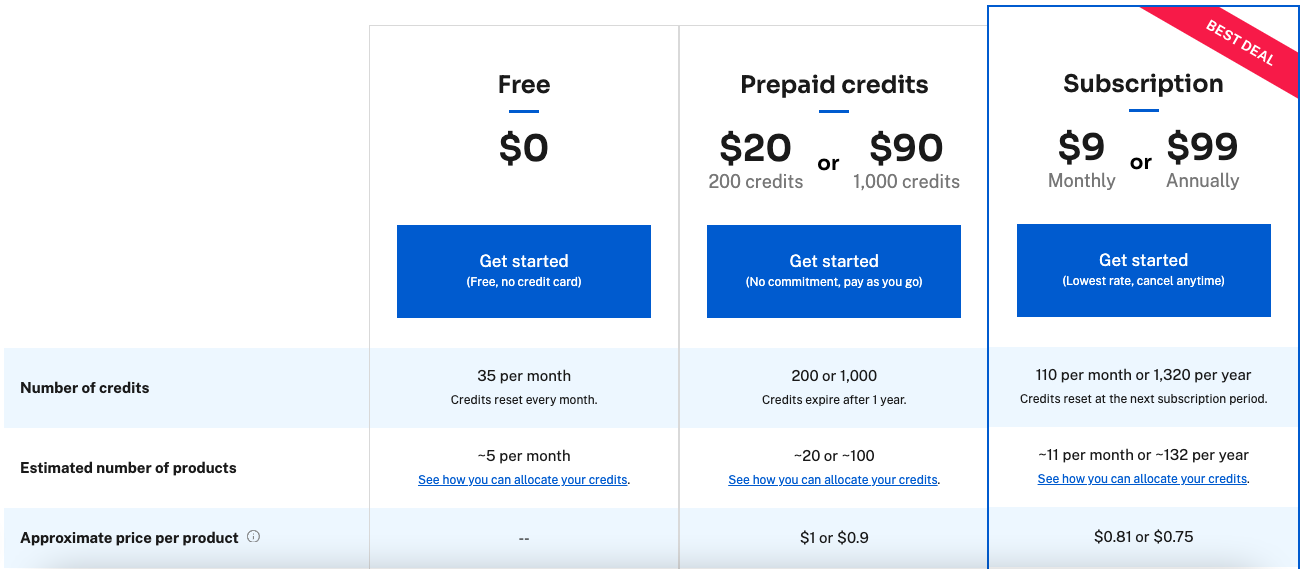Click the Number of credits row label
1305x569 pixels.
point(85,388)
